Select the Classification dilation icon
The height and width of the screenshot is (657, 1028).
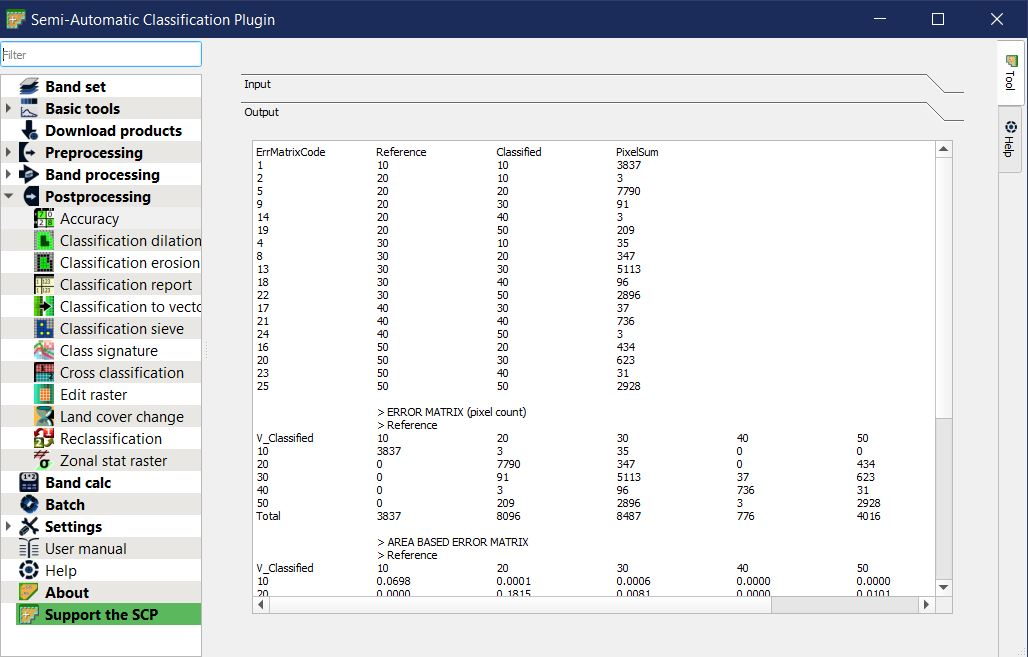coord(44,241)
